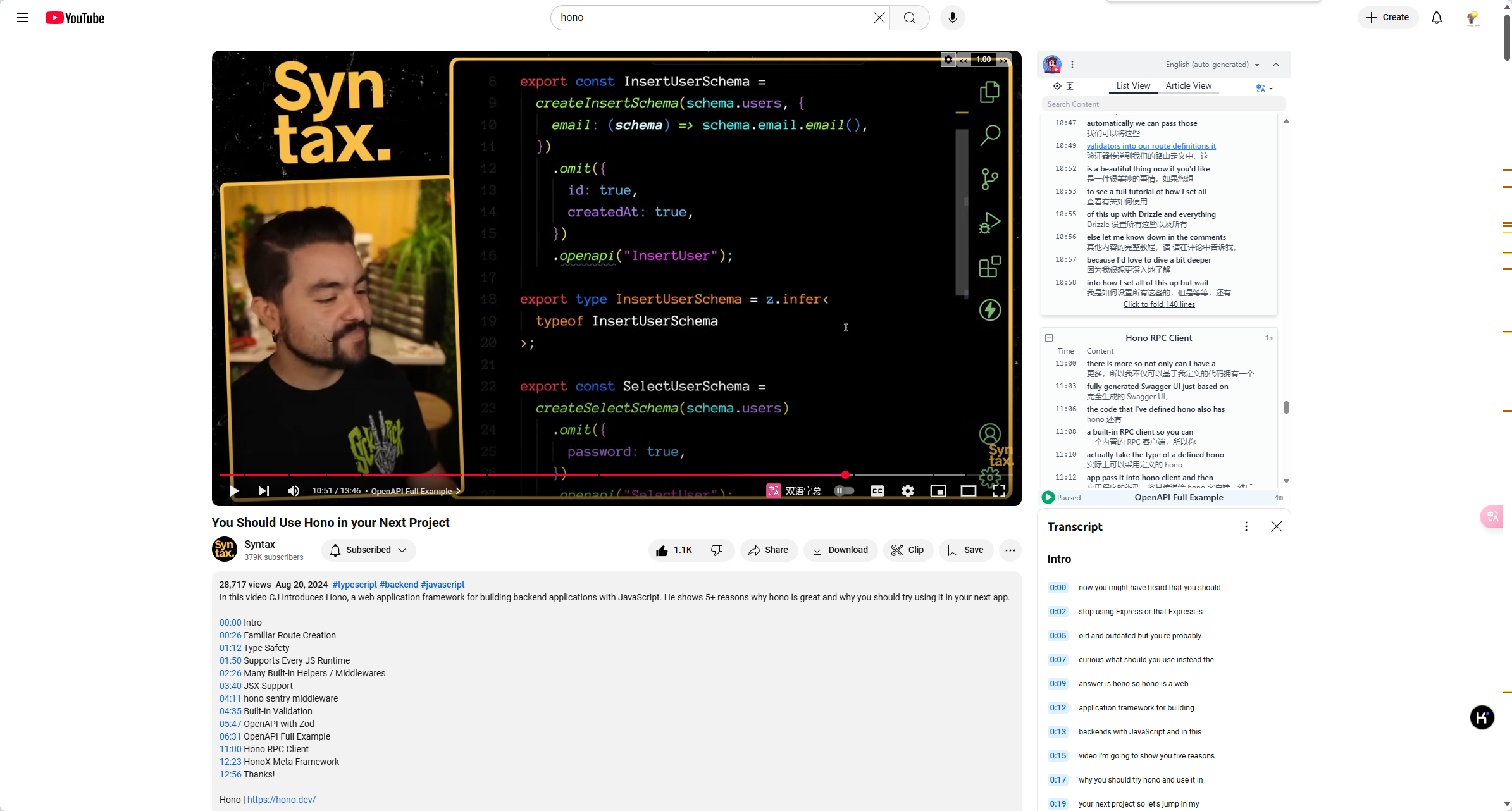Toggle closed captions CC
The width and height of the screenshot is (1512, 811).
(877, 491)
